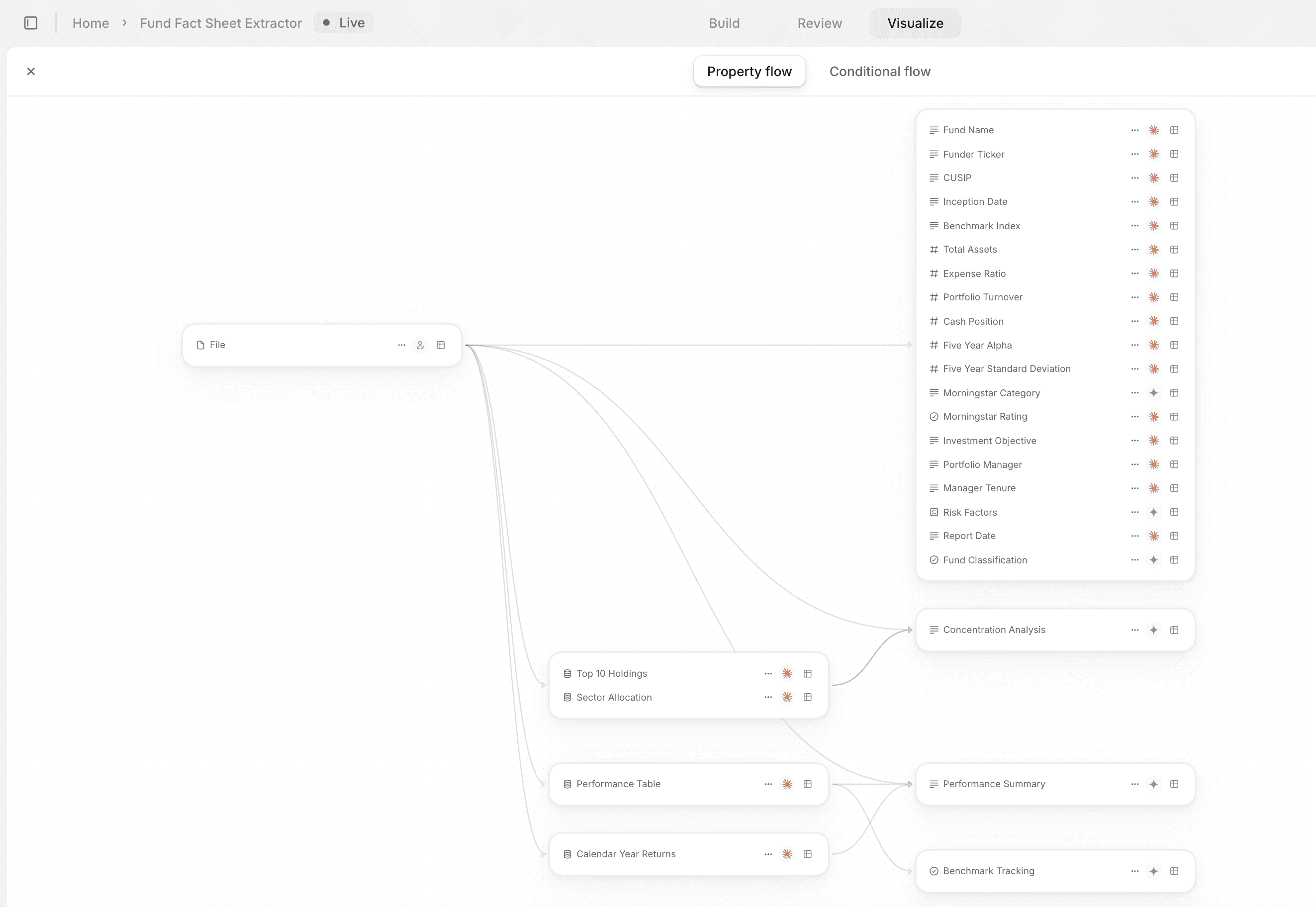Screen dimensions: 1316x907
Task: Click the sparkle icon beside Morningstar Category
Action: (1154, 393)
